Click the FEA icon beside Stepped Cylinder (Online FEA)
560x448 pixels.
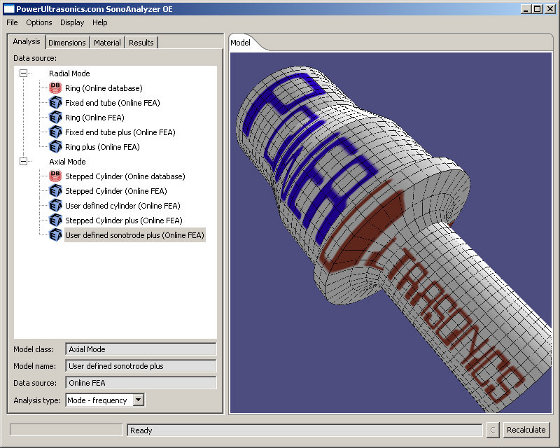(x=55, y=191)
